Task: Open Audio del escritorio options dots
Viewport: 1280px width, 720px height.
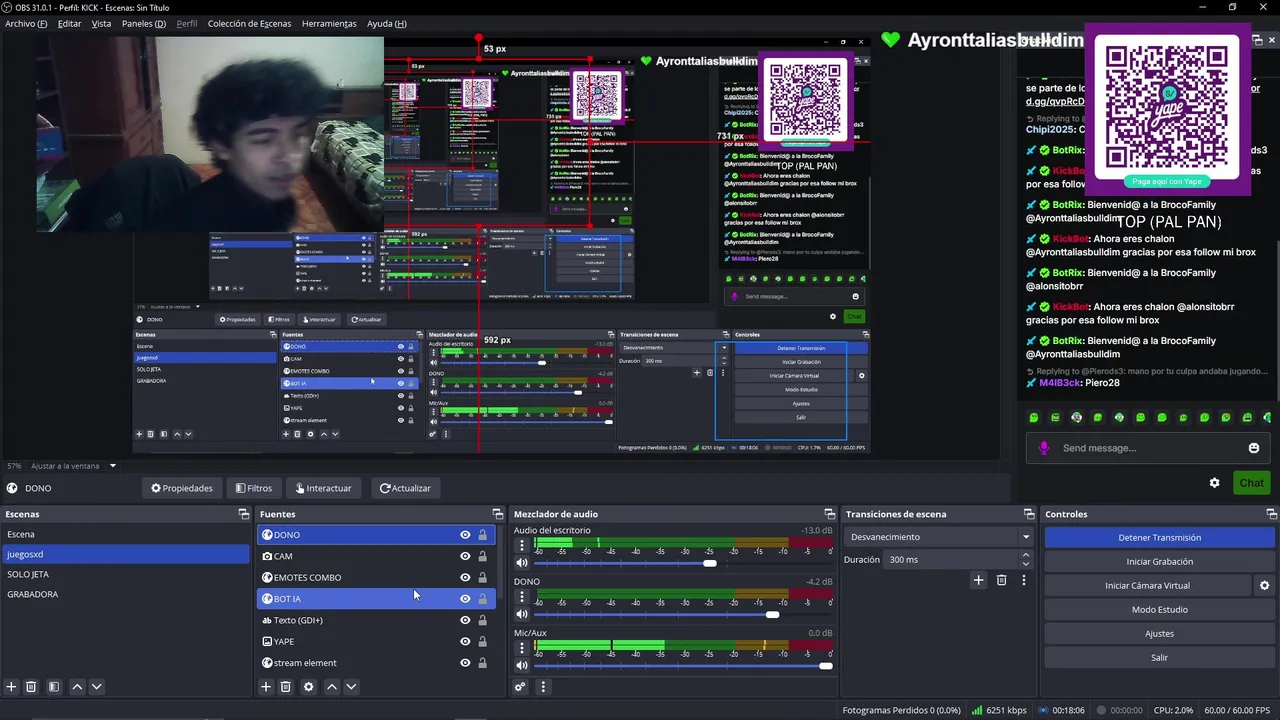Action: pos(521,546)
